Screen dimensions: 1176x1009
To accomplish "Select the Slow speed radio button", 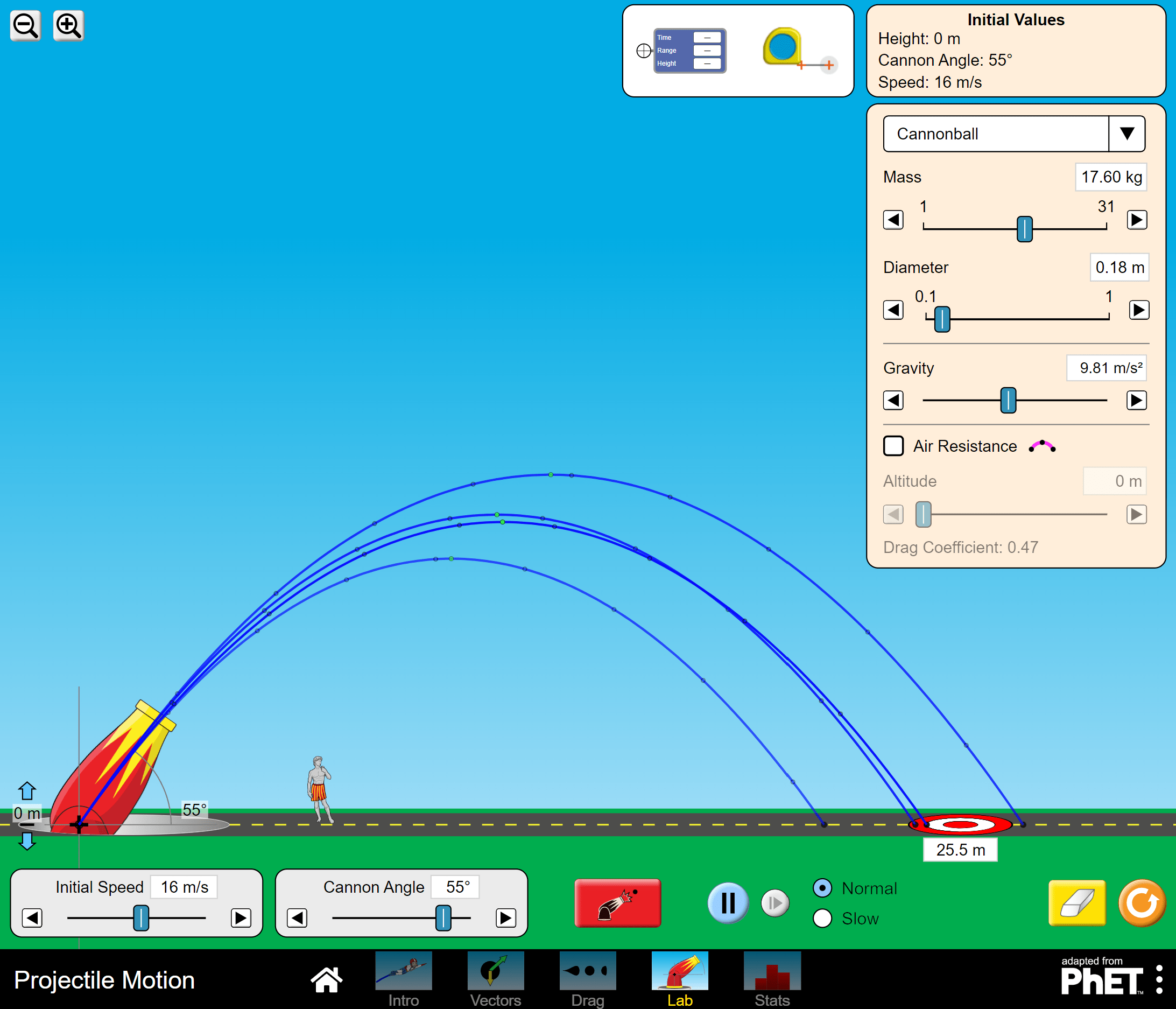I will [822, 918].
